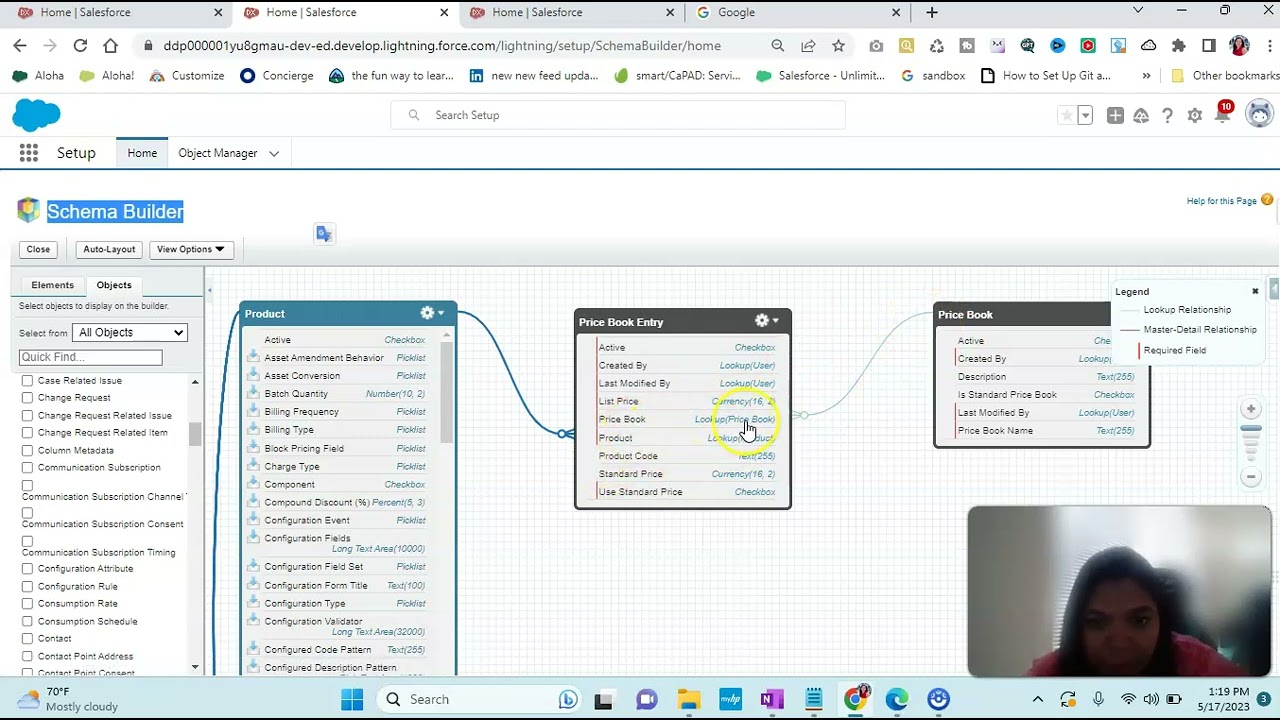Check the Communication Subscription object
Image resolution: width=1280 pixels, height=720 pixels.
27,467
